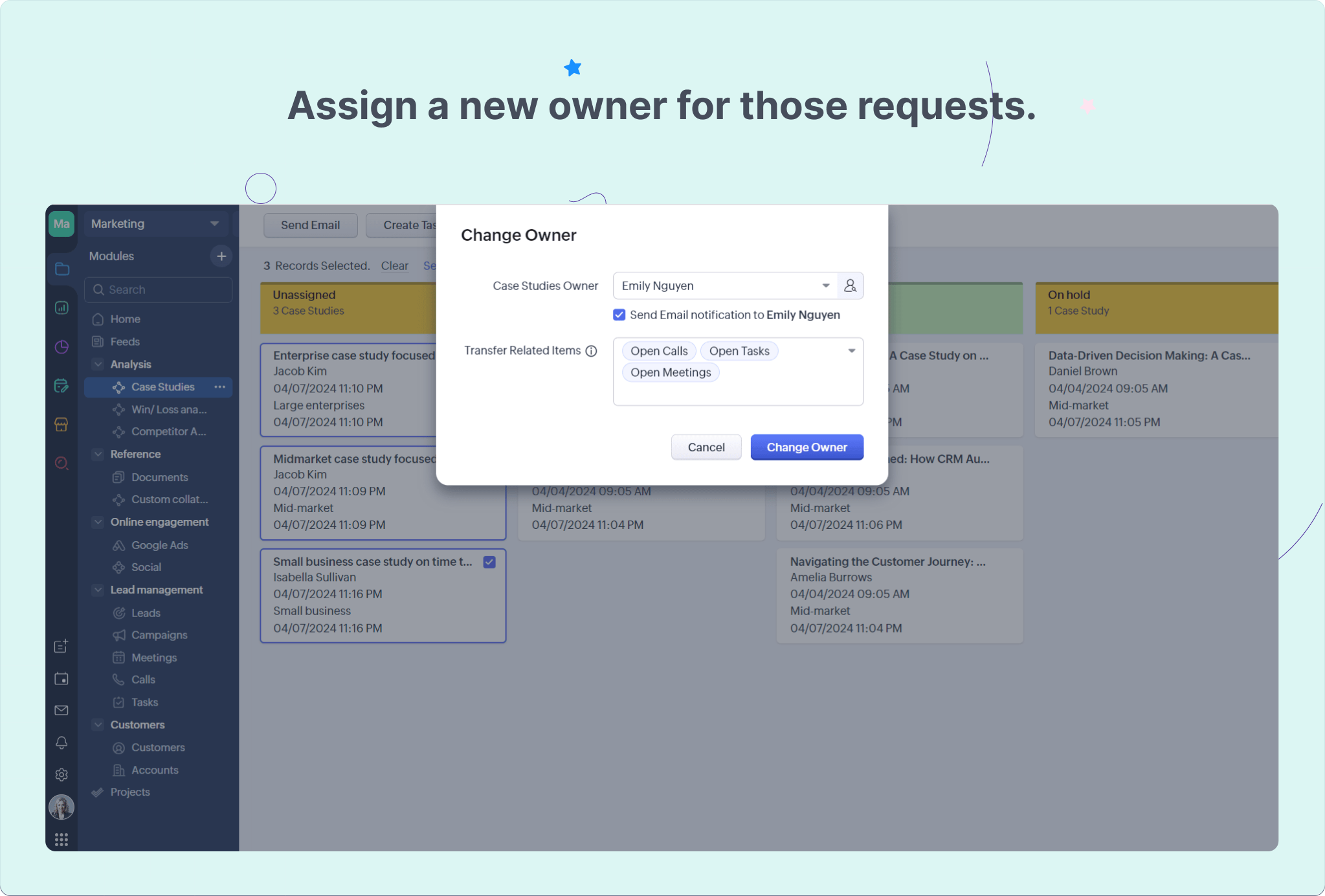The image size is (1325, 896).
Task: Collapse the Lead management section
Action: tap(98, 590)
